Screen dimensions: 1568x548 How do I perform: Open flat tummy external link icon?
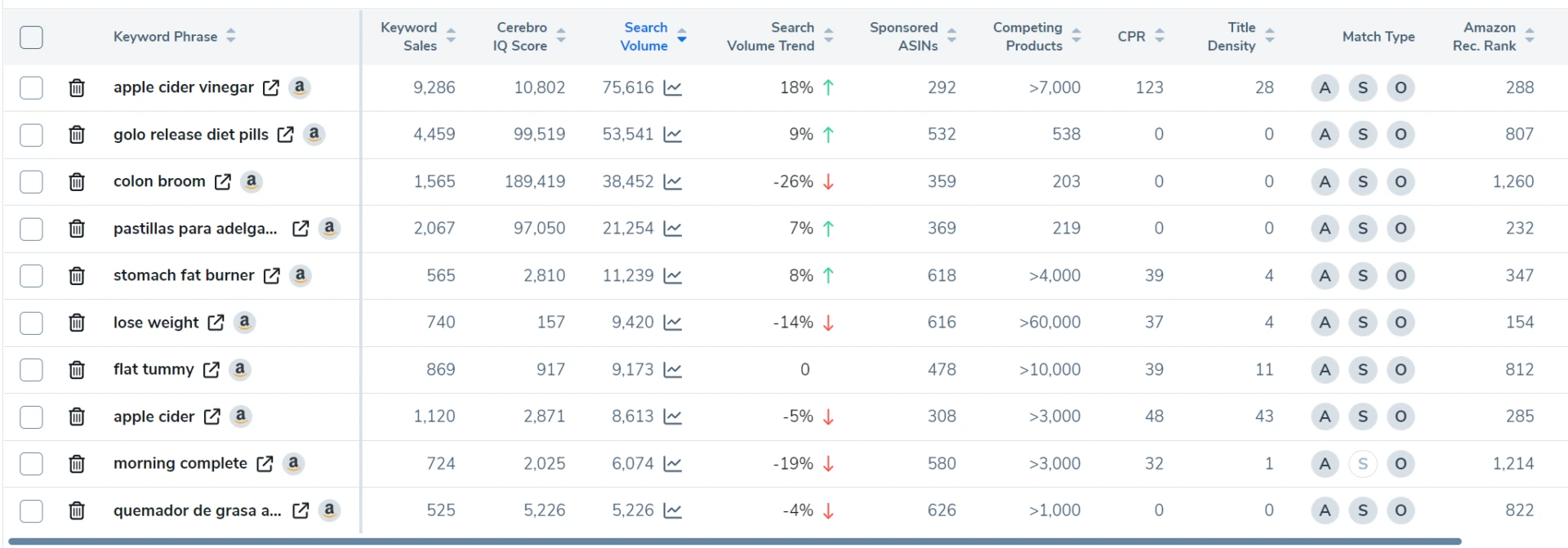[x=212, y=370]
